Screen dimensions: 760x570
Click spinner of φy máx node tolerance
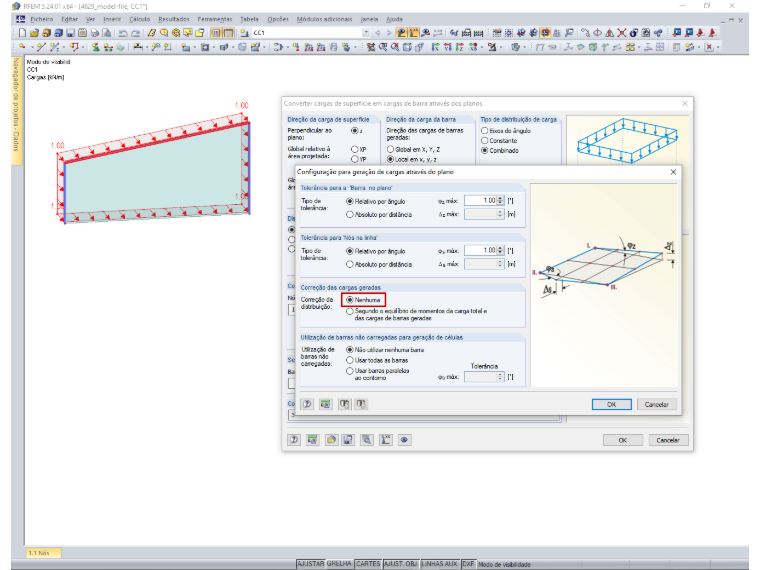click(x=500, y=250)
